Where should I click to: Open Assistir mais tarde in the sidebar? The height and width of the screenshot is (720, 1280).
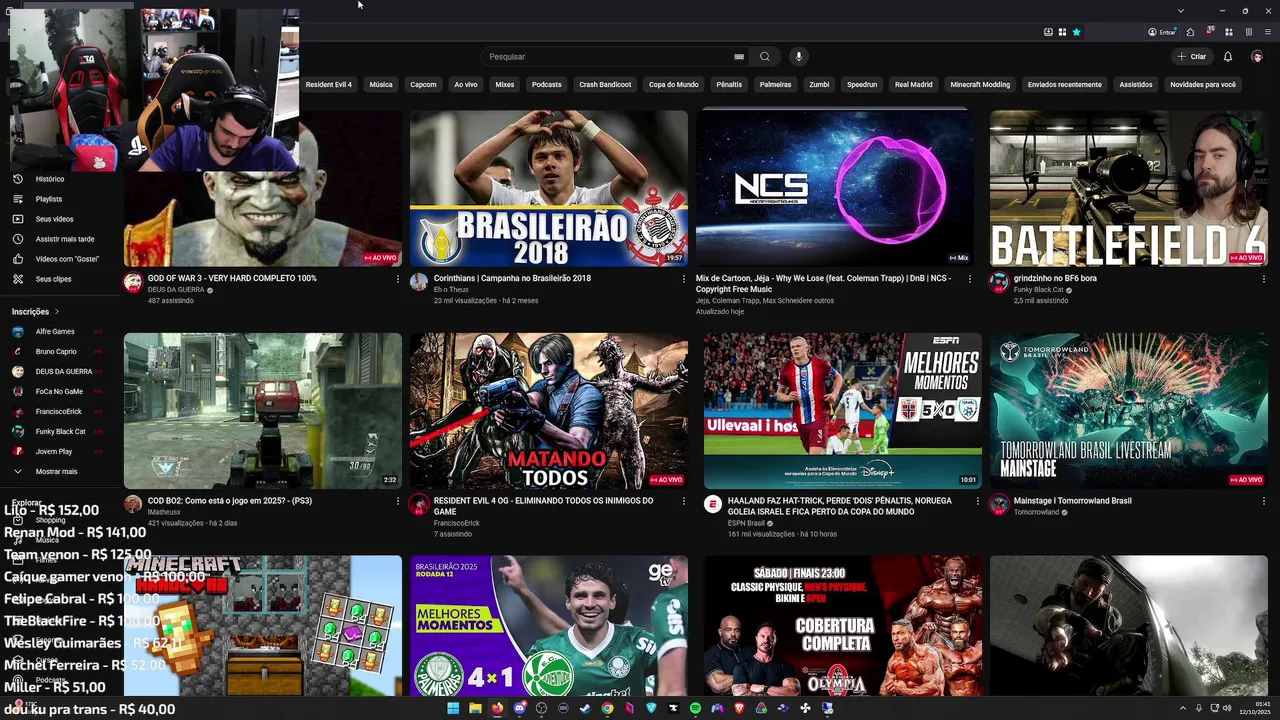tap(65, 239)
